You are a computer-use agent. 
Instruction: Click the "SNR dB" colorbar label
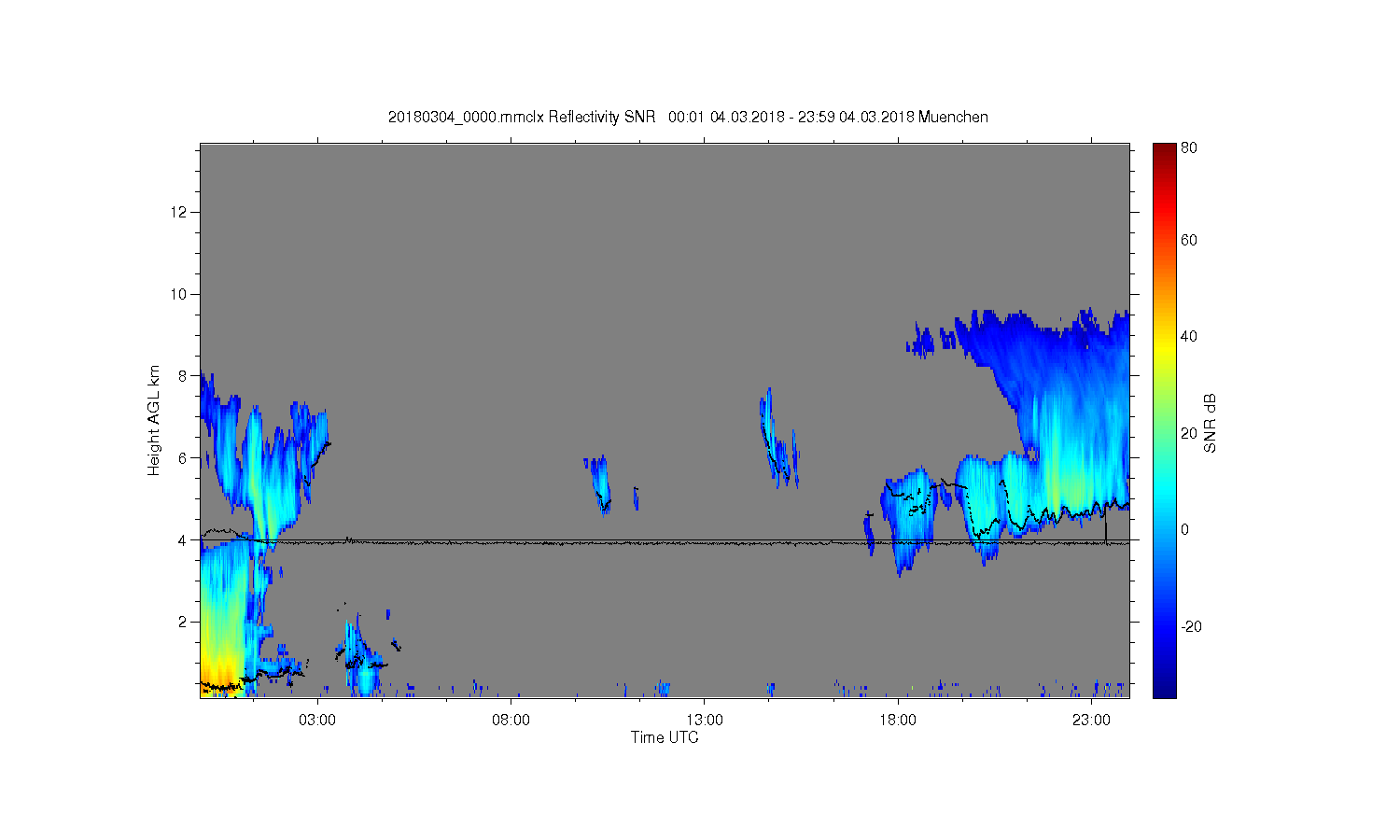1210,423
